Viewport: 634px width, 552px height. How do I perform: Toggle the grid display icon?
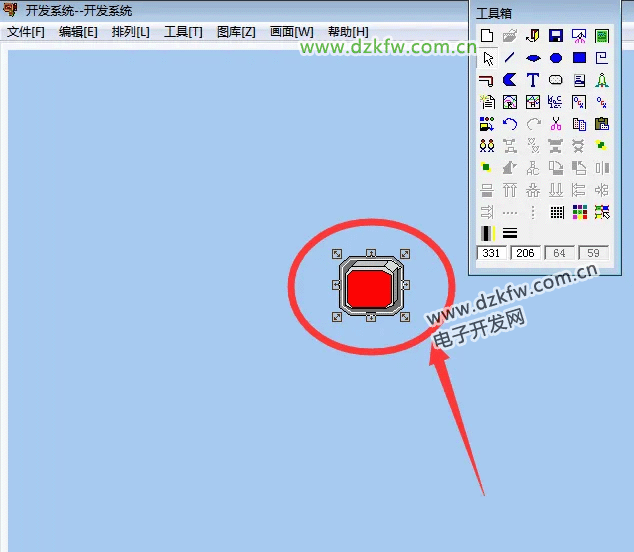coord(556,212)
